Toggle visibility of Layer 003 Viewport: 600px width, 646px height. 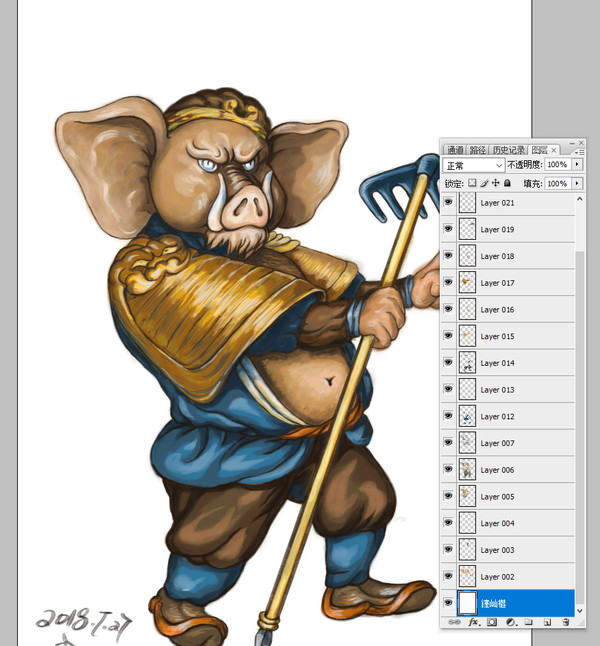pyautogui.click(x=448, y=550)
